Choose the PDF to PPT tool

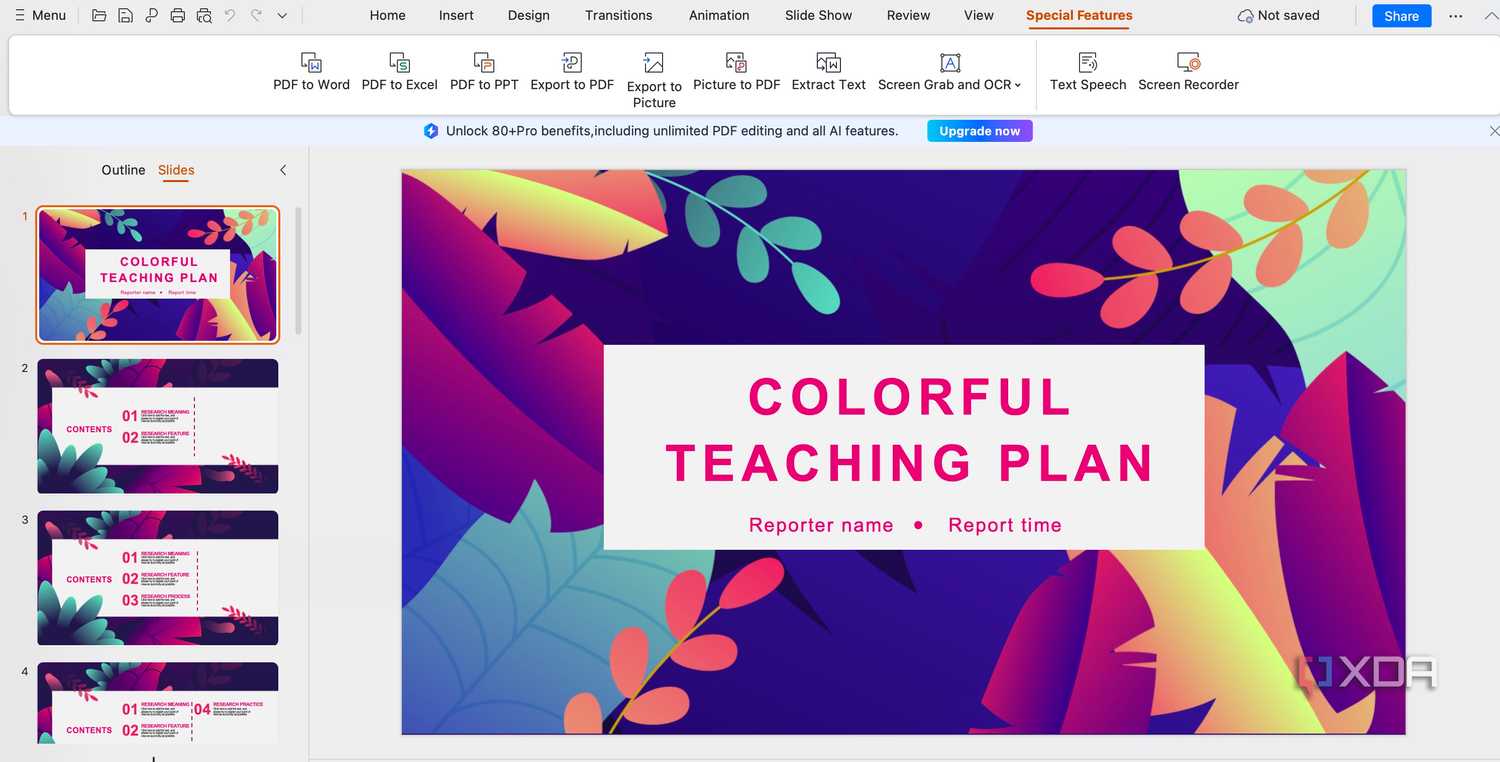tap(484, 72)
